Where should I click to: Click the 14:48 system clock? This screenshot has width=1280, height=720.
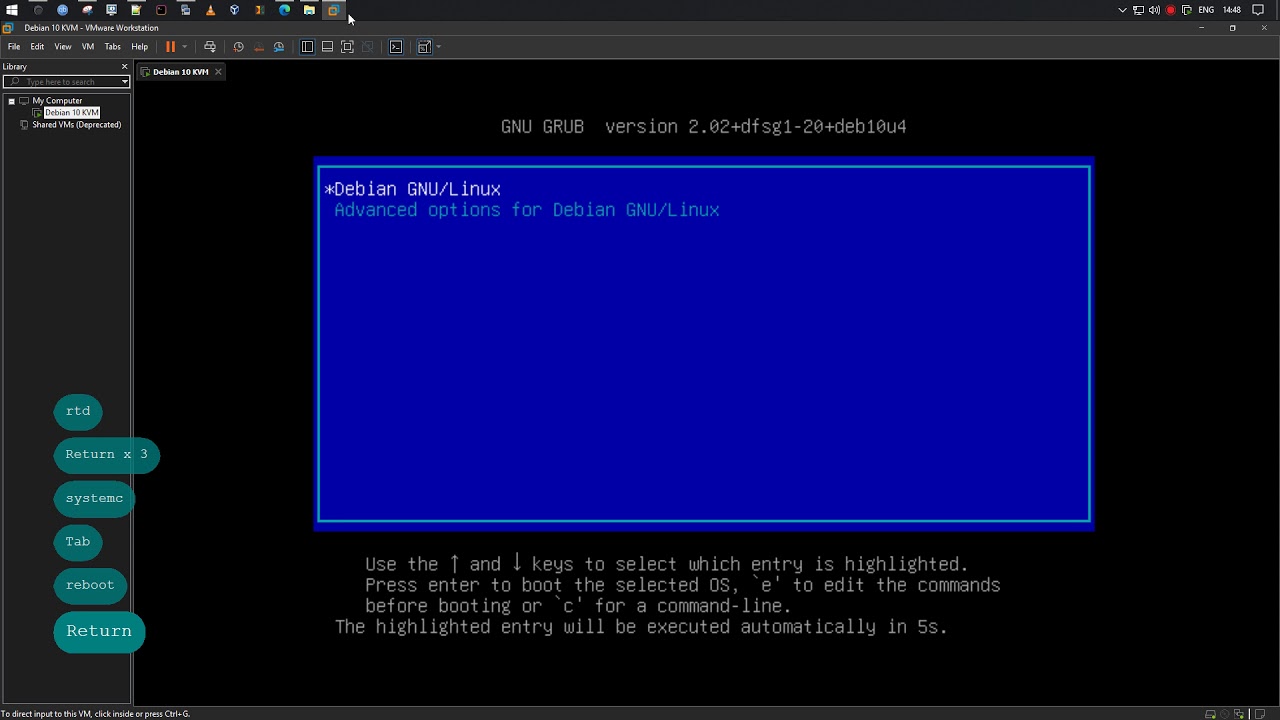coord(1232,10)
